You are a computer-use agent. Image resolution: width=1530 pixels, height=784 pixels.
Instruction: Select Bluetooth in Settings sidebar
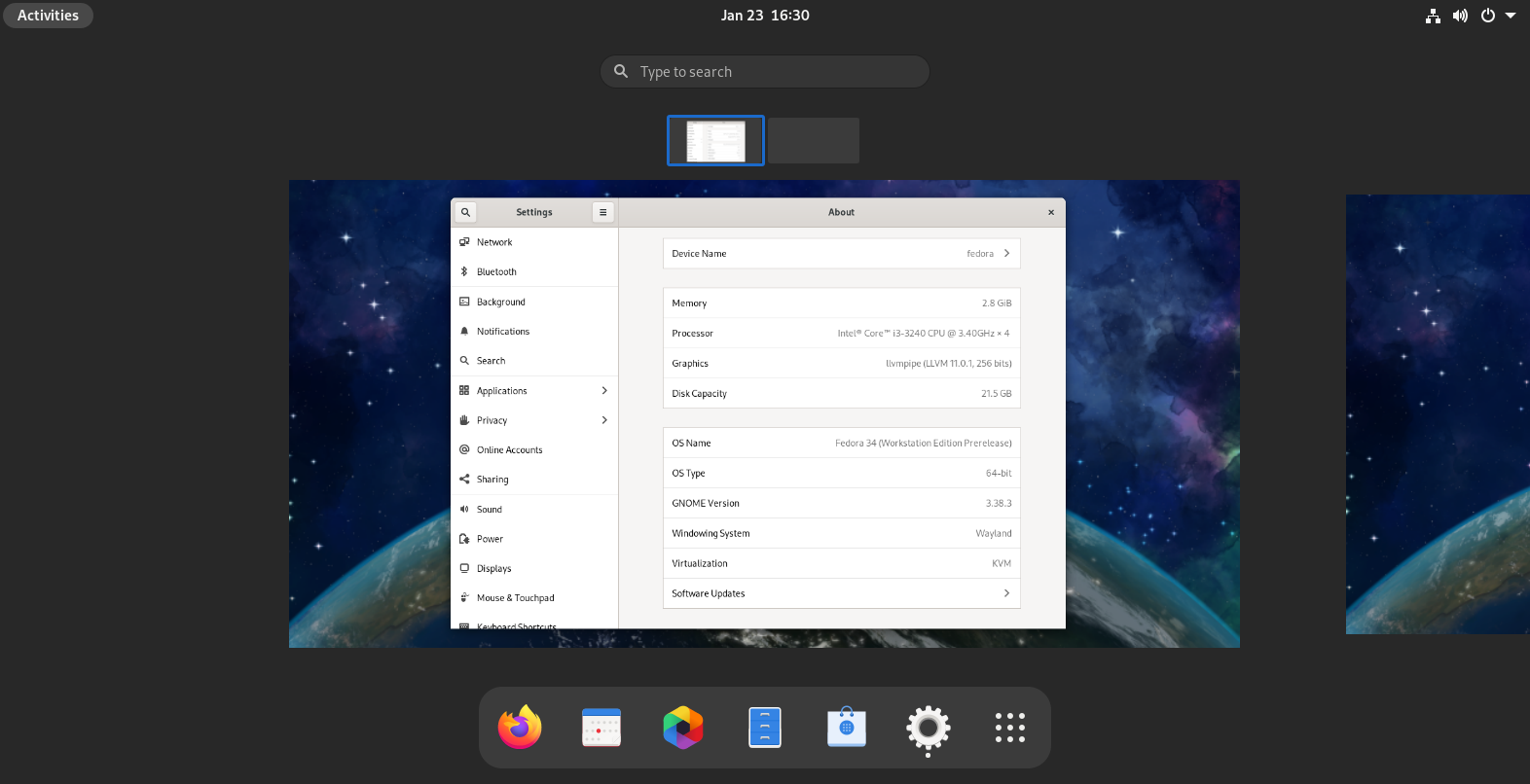point(534,271)
